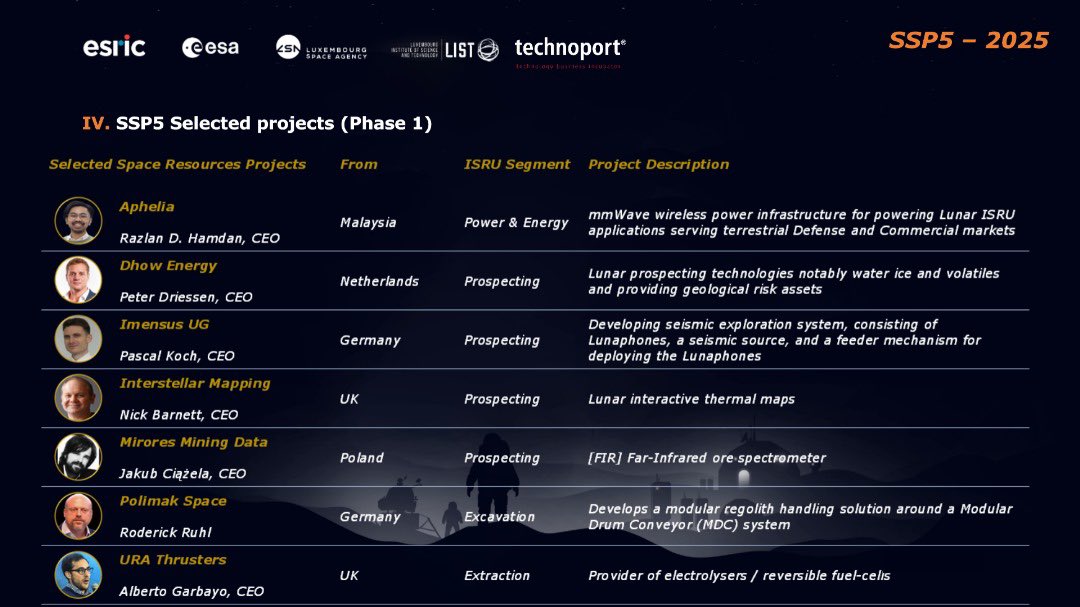Click the 'Excavation' segment cell
The height and width of the screenshot is (607, 1080).
(499, 517)
